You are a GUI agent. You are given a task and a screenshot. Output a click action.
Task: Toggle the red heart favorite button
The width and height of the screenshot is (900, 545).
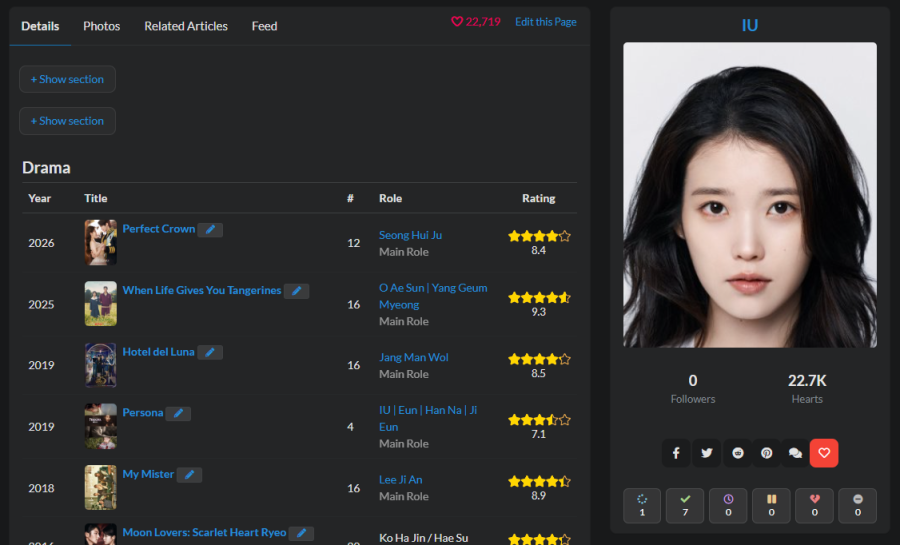point(824,453)
